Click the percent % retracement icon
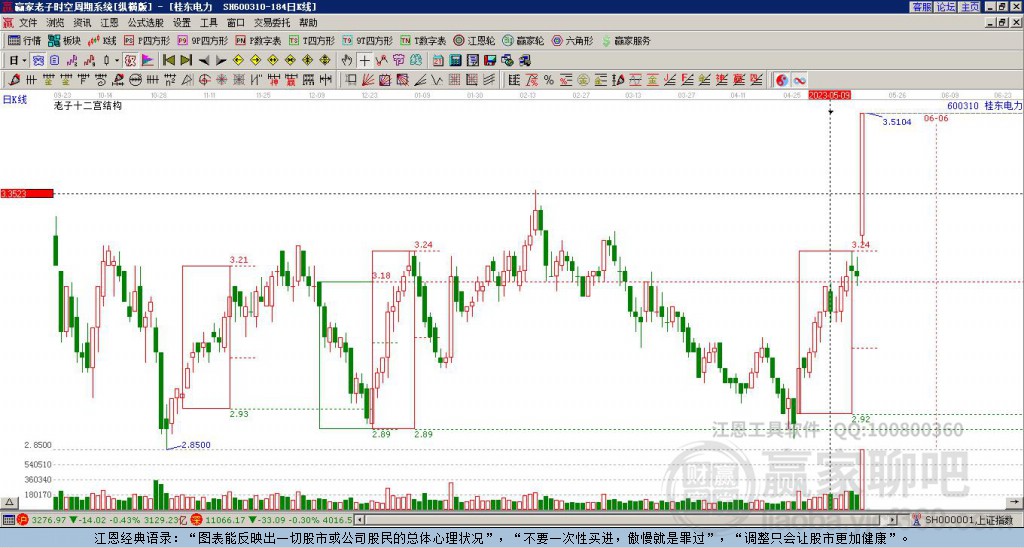1024x548 pixels. (x=549, y=80)
